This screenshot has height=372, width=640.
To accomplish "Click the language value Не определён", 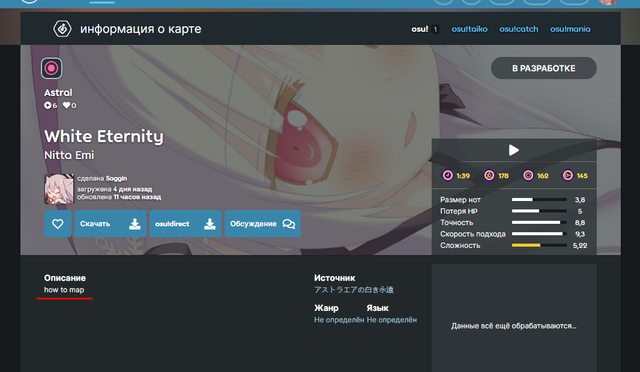I will click(x=392, y=320).
